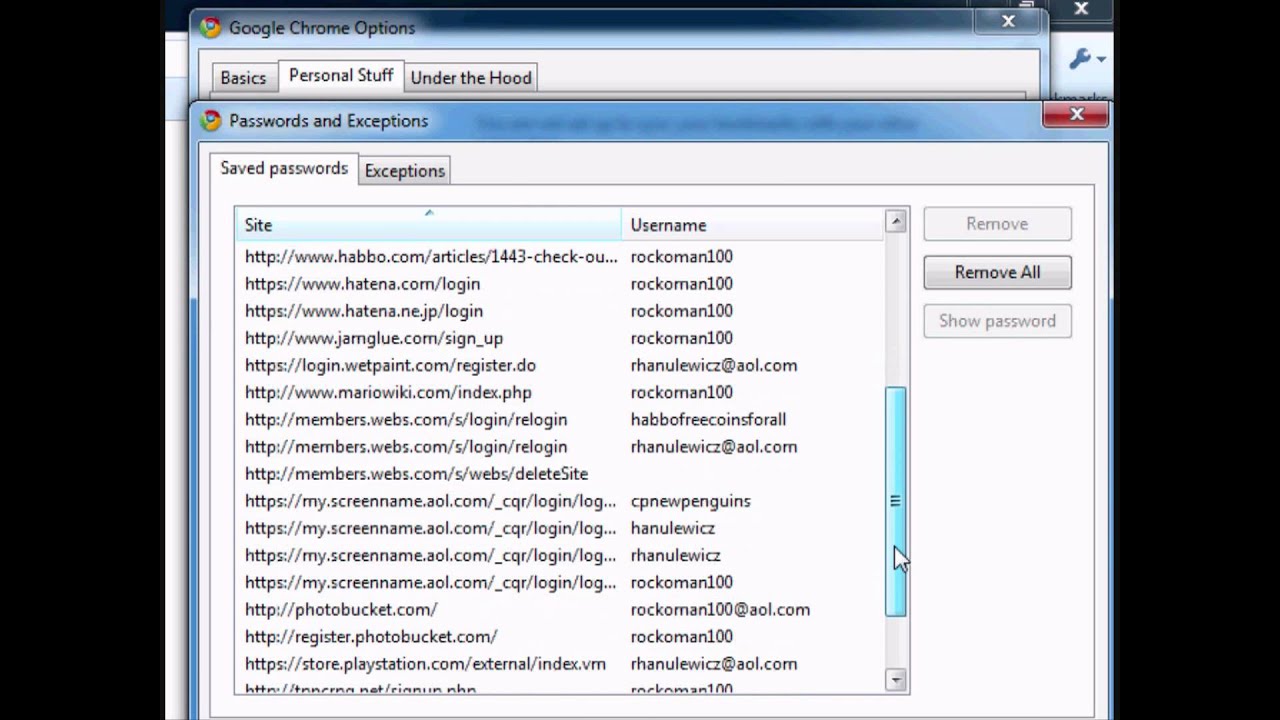Image resolution: width=1280 pixels, height=720 pixels.
Task: Select the hatena.com/login entry
Action: click(x=560, y=284)
